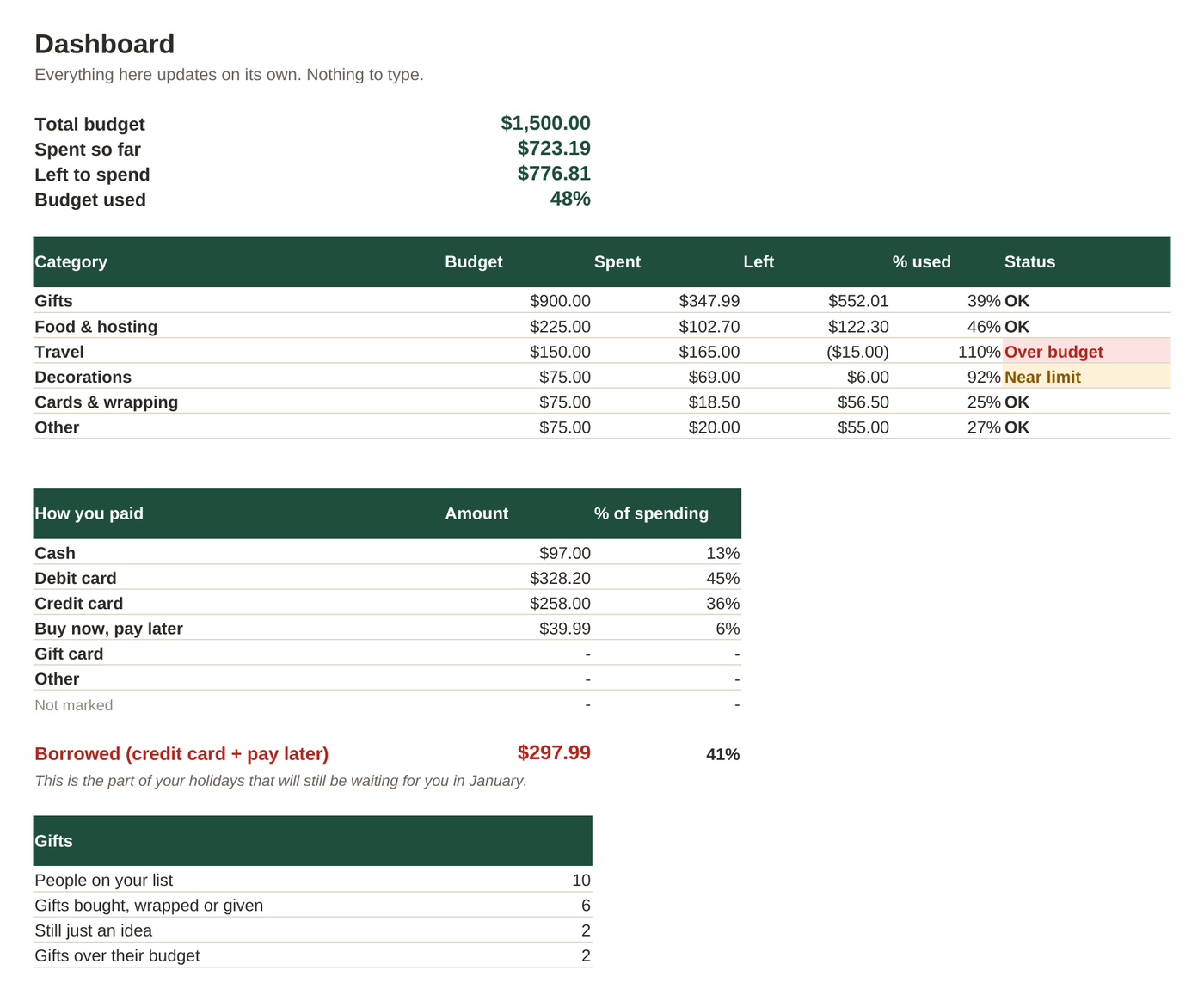Click the "How you paid" table header

[x=89, y=513]
